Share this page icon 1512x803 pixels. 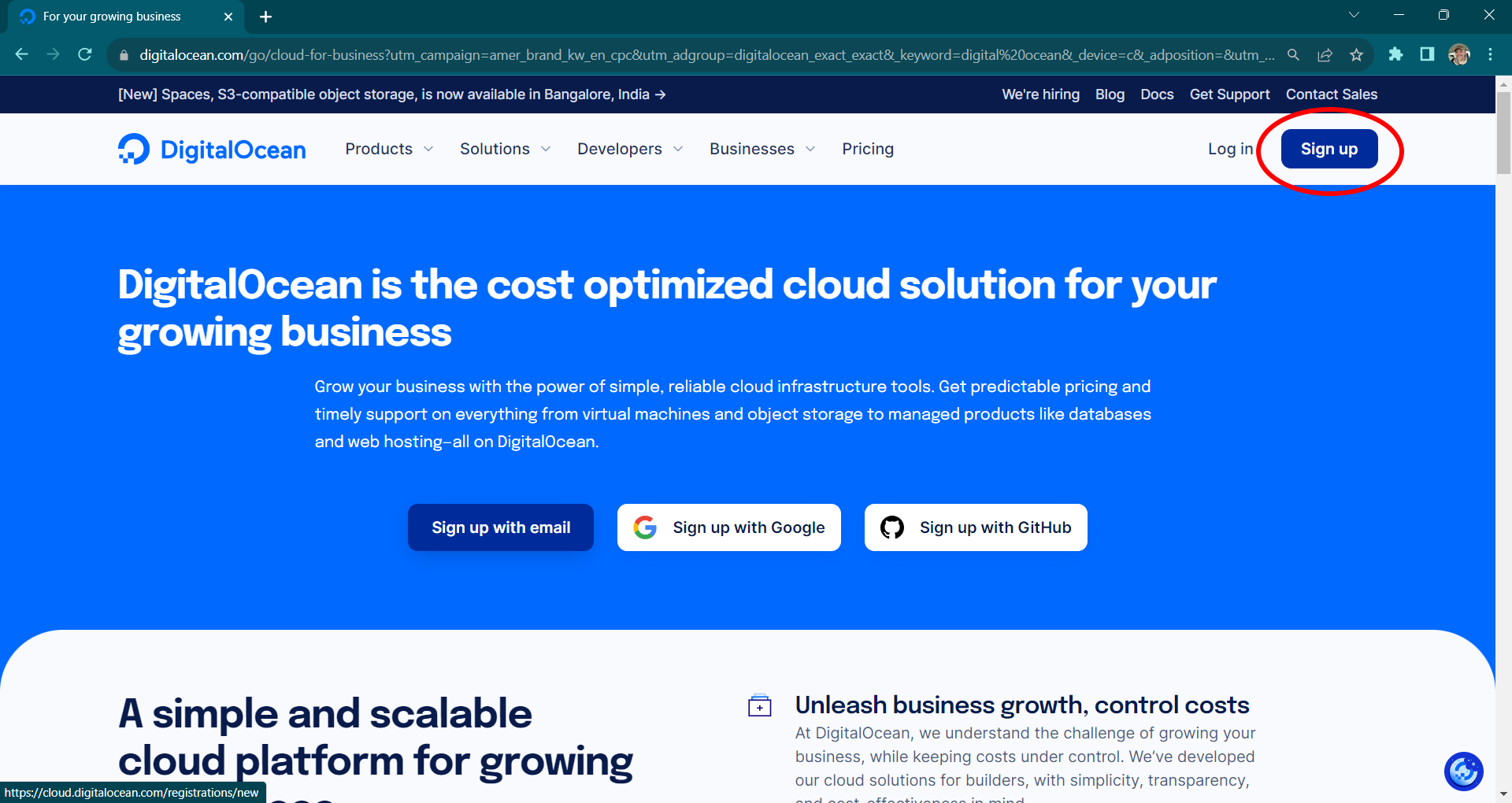point(1325,55)
